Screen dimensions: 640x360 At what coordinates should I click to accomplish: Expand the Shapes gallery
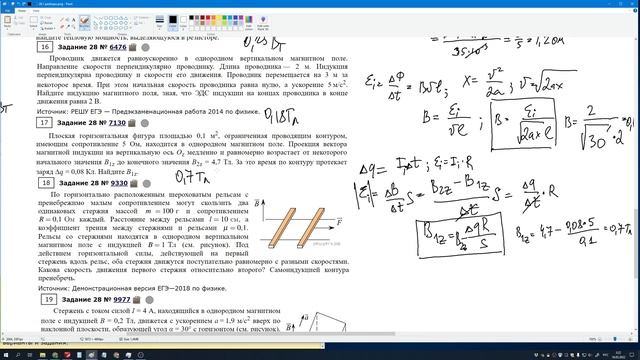pyautogui.click(x=131, y=28)
